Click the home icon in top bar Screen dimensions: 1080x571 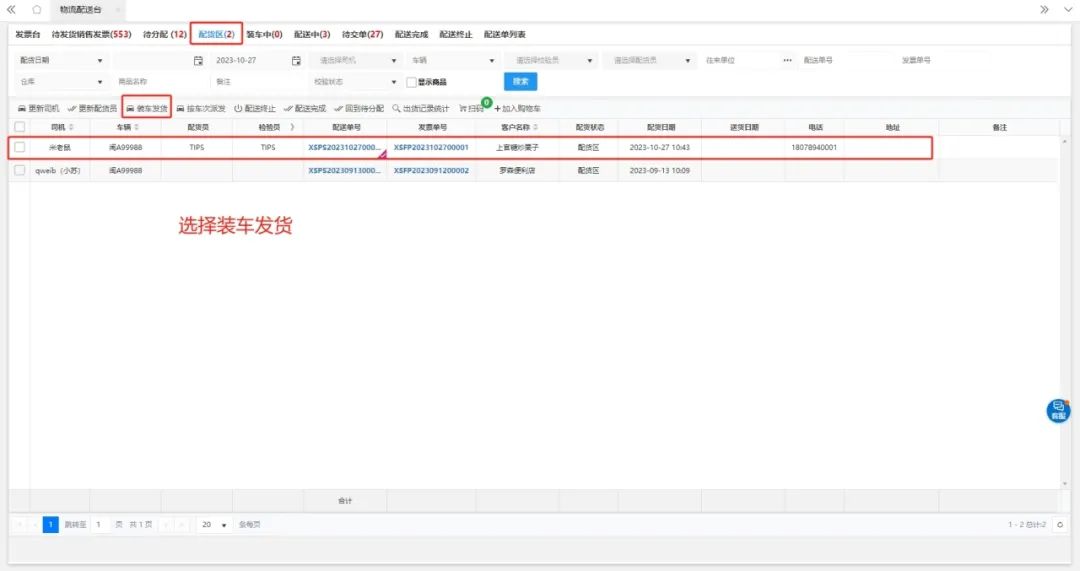37,9
